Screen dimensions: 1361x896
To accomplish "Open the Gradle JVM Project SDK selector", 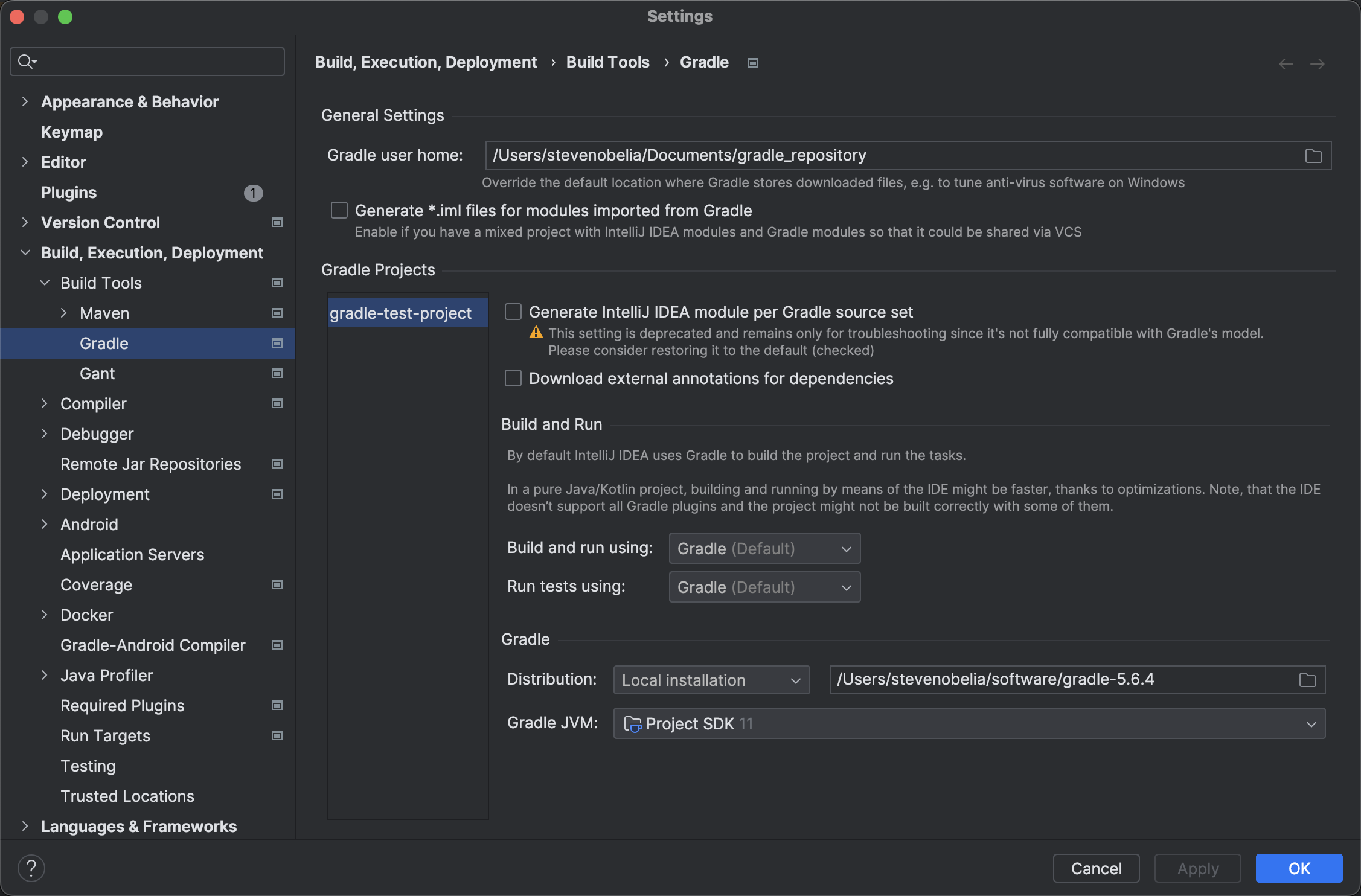I will 969,723.
